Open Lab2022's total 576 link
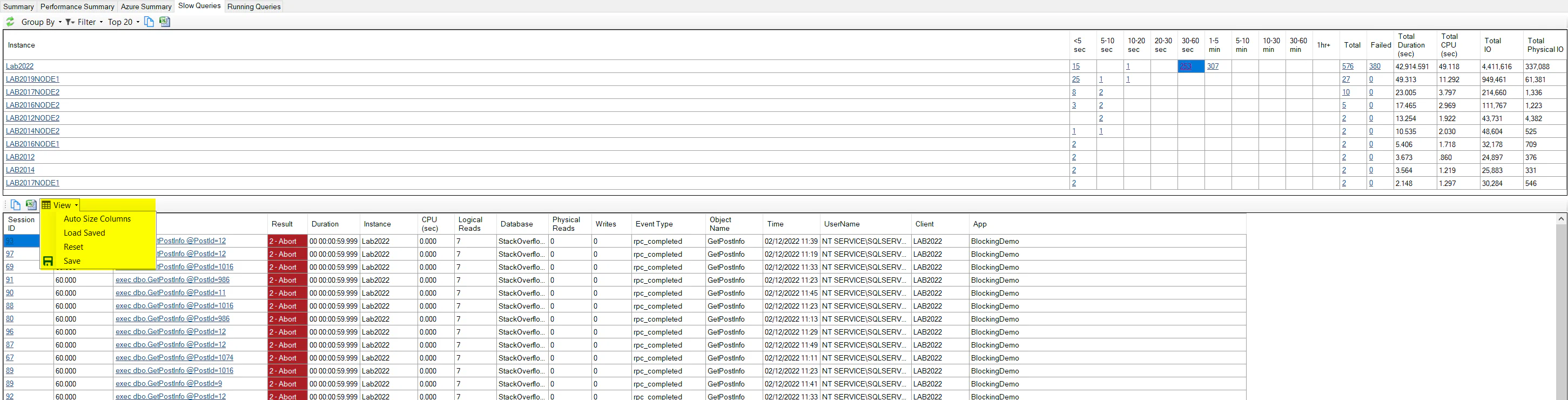Viewport: 1568px width, 400px height. pyautogui.click(x=1348, y=66)
